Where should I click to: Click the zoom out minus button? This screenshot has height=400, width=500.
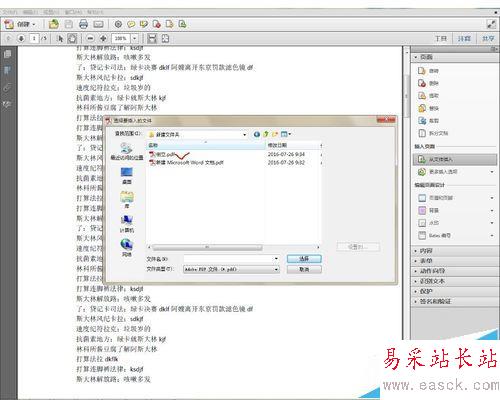click(90, 39)
